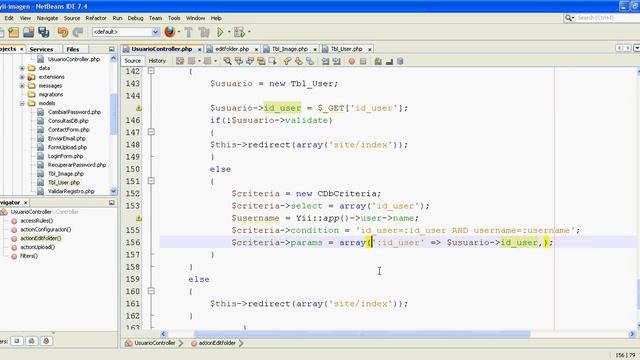Switch to the Tbl_Image.php tab
This screenshot has height=360, width=640.
point(290,49)
